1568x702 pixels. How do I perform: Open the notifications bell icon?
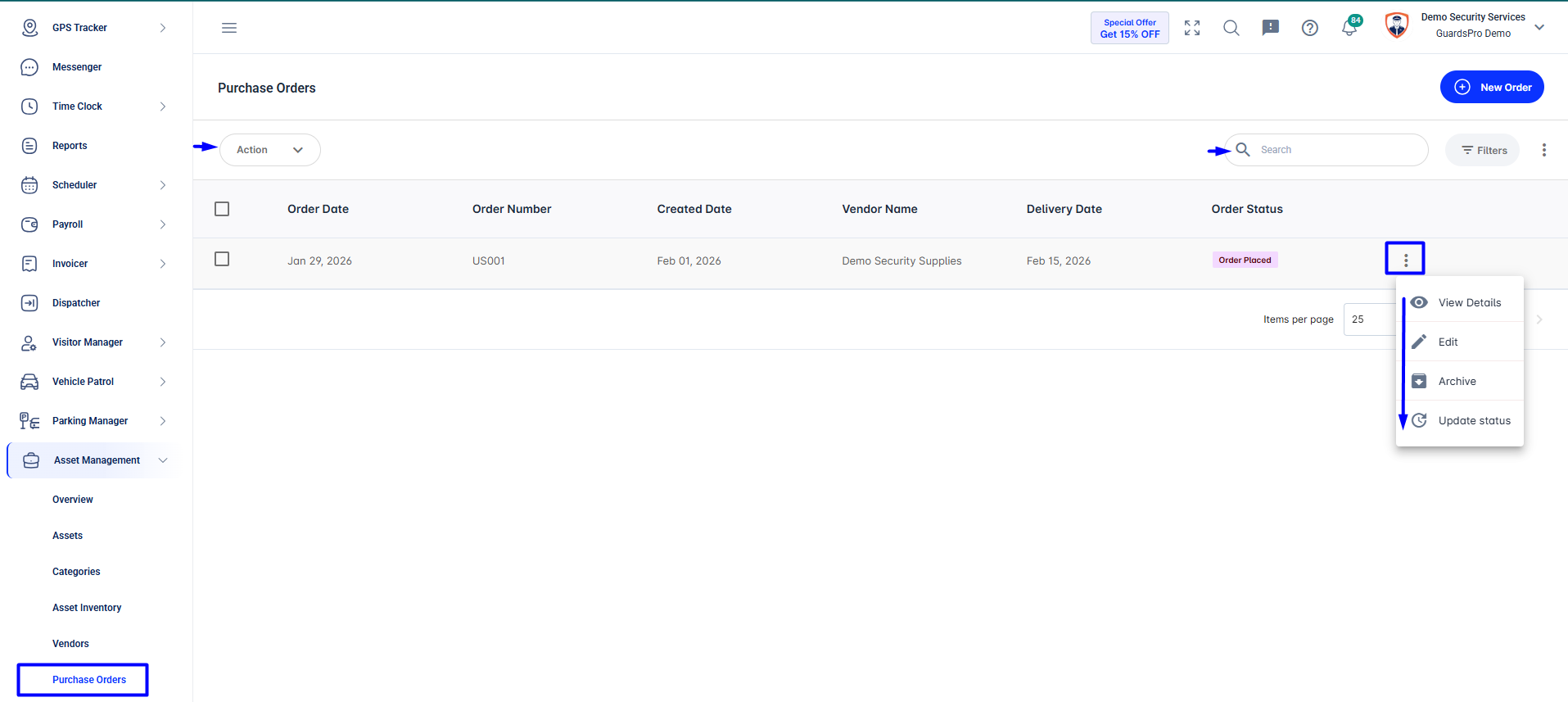click(1349, 28)
